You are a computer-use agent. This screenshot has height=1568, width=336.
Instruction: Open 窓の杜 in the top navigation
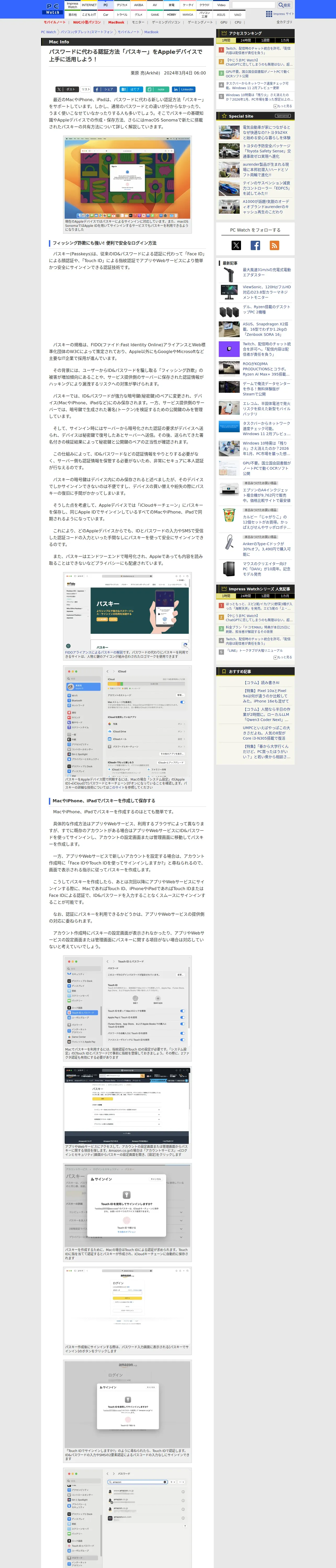pos(72,15)
